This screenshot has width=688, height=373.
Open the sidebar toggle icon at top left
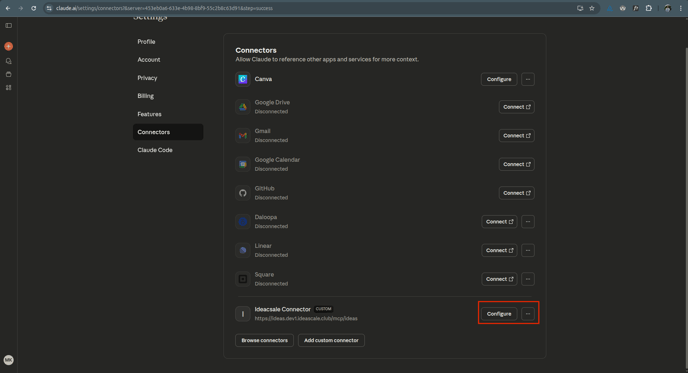[8, 25]
